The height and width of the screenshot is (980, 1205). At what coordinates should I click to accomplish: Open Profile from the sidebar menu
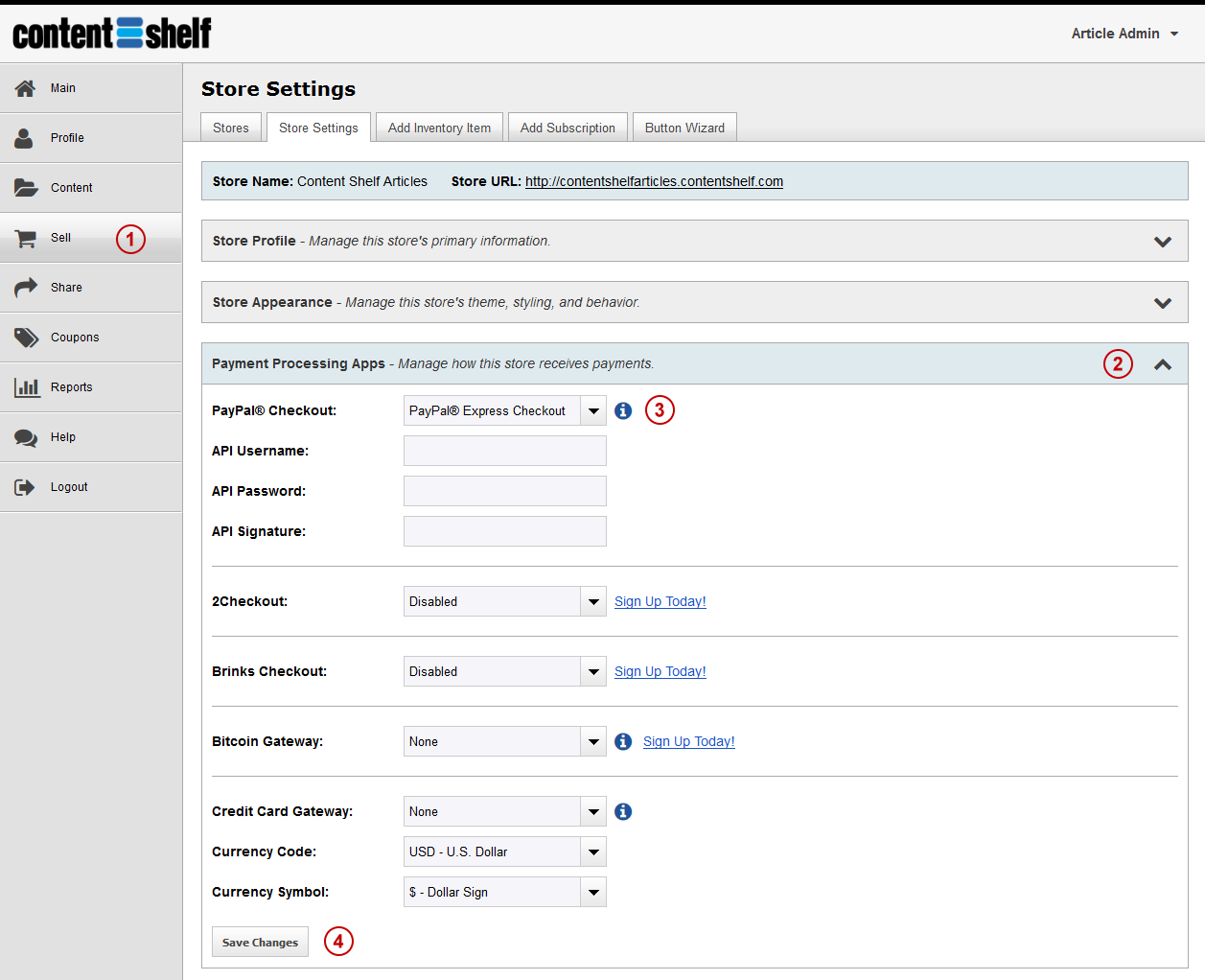91,138
